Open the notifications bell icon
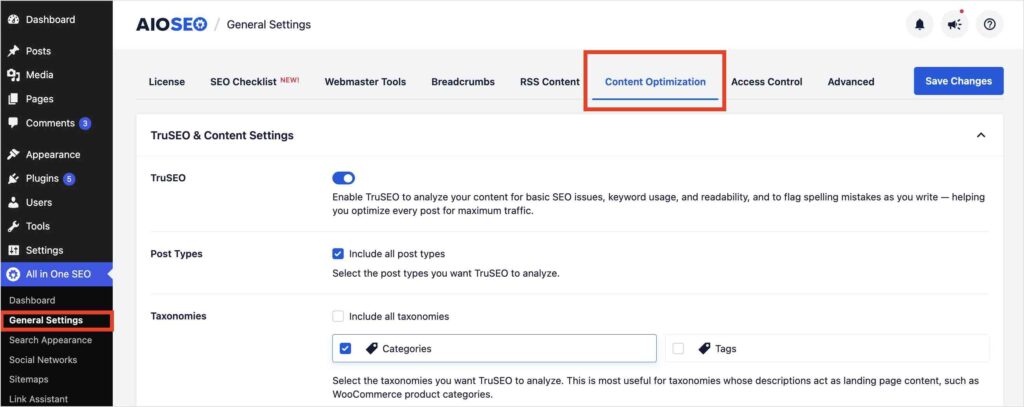This screenshot has height=407, width=1024. pos(920,25)
